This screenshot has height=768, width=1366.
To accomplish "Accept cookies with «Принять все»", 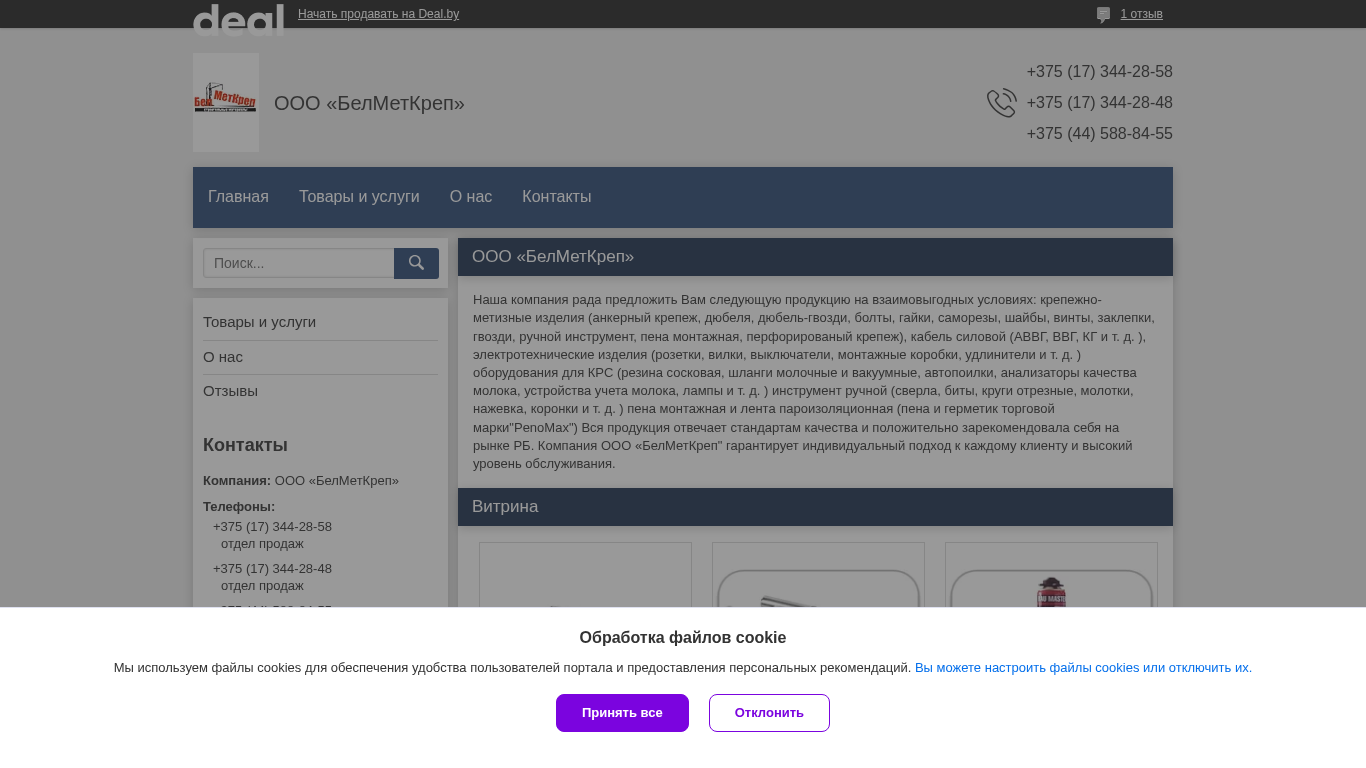I will pyautogui.click(x=622, y=713).
